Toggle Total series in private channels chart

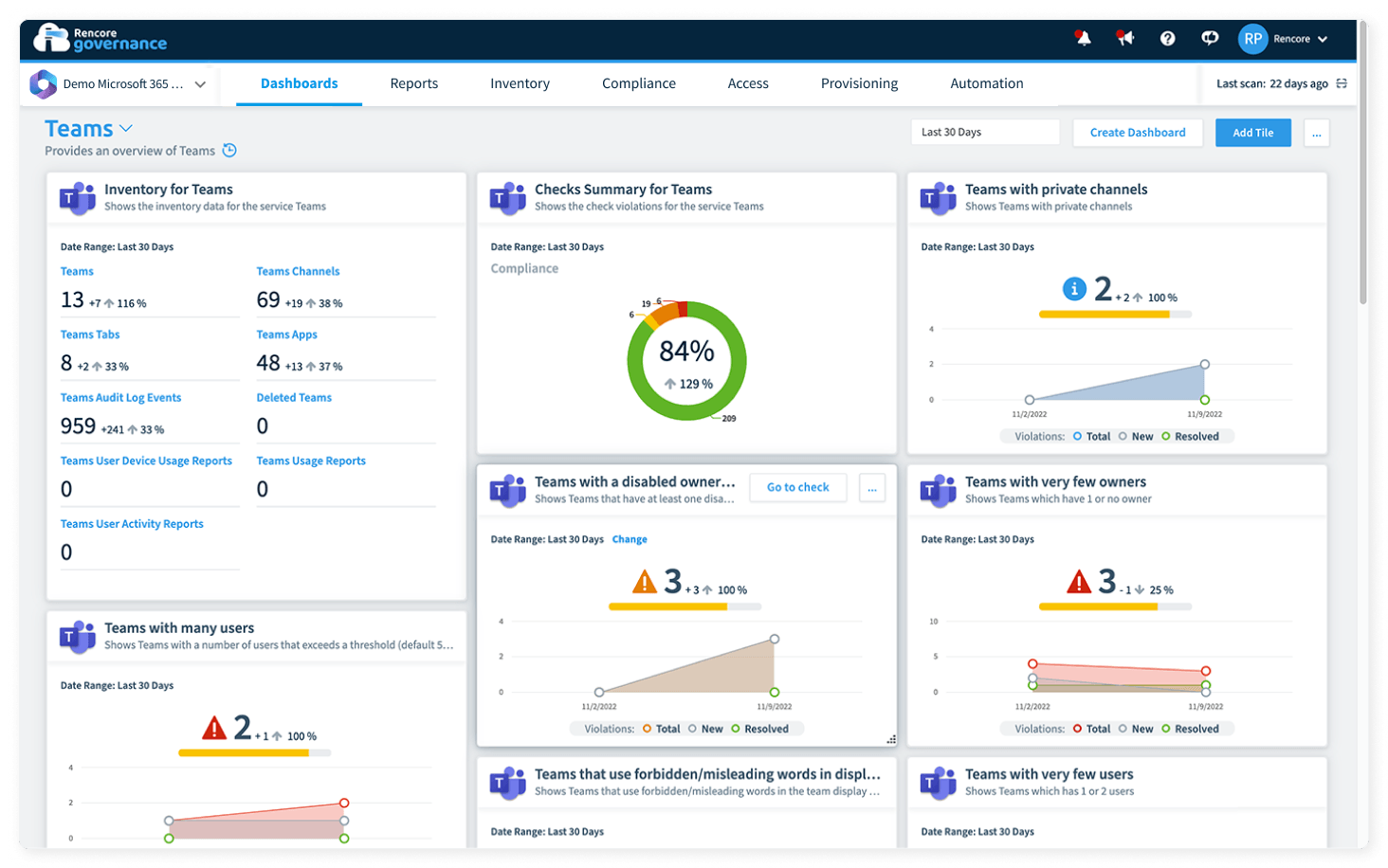tap(1091, 437)
